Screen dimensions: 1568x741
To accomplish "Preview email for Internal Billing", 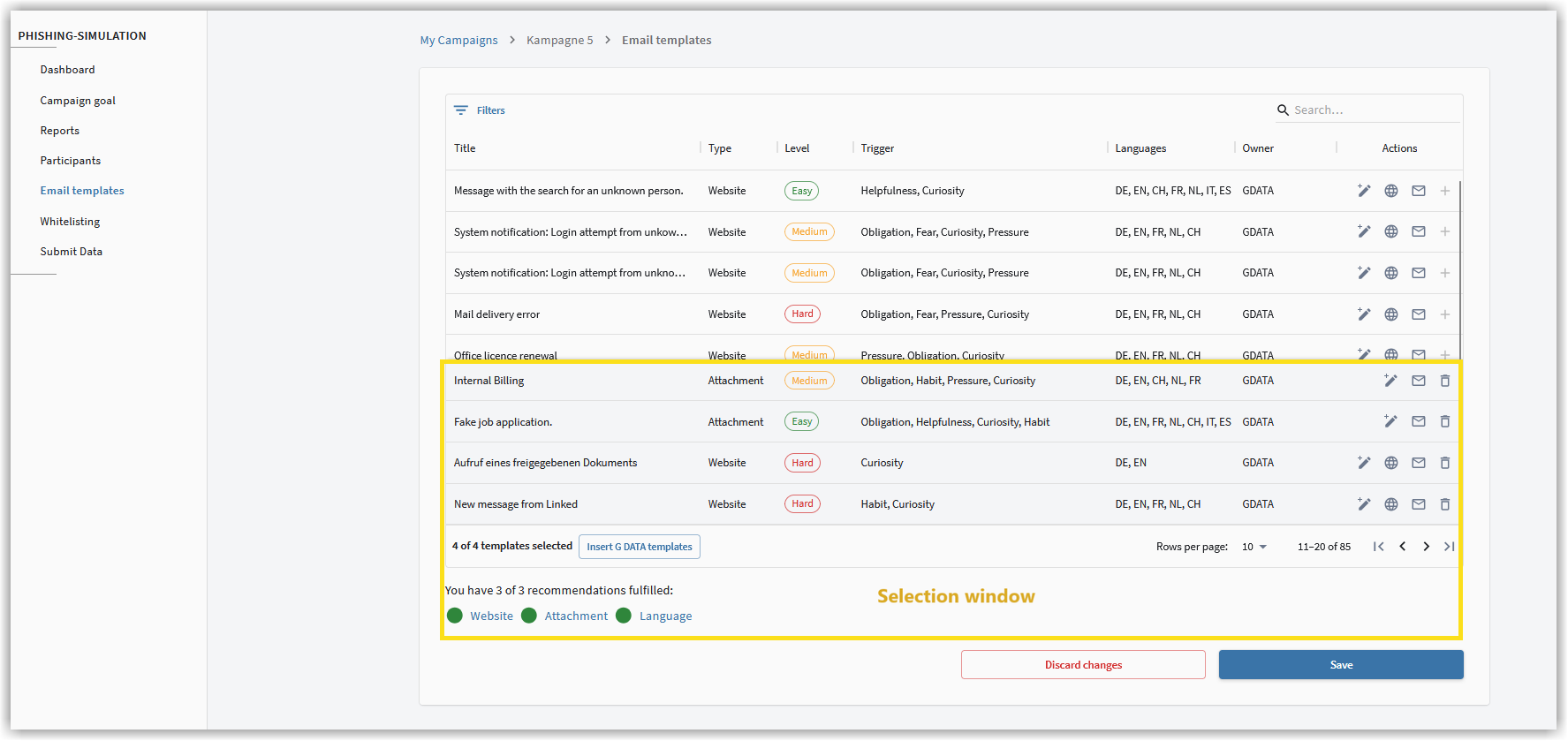I will point(1419,381).
